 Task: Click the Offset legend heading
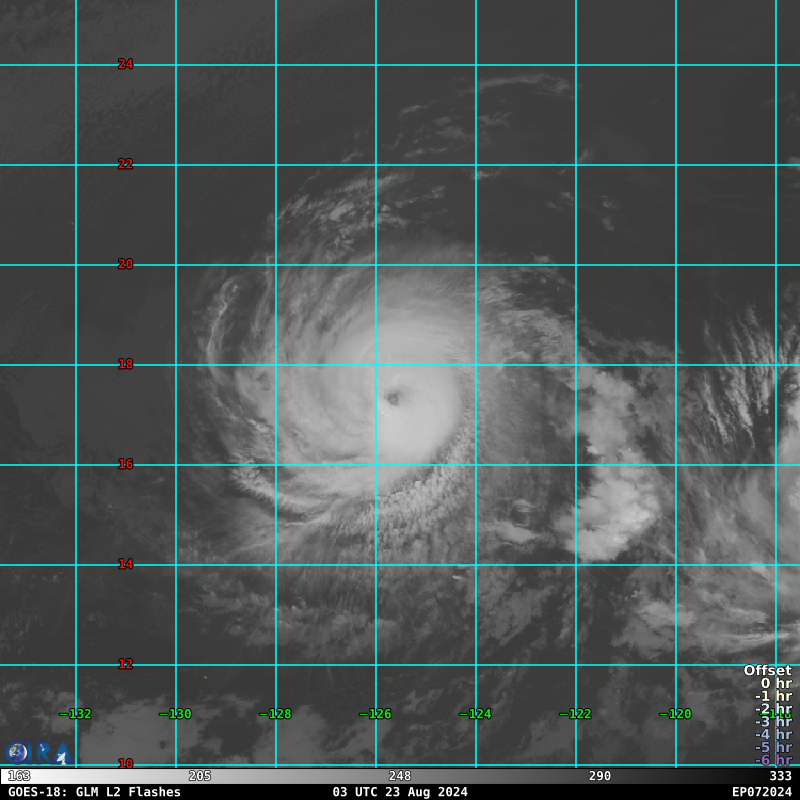pyautogui.click(x=767, y=670)
